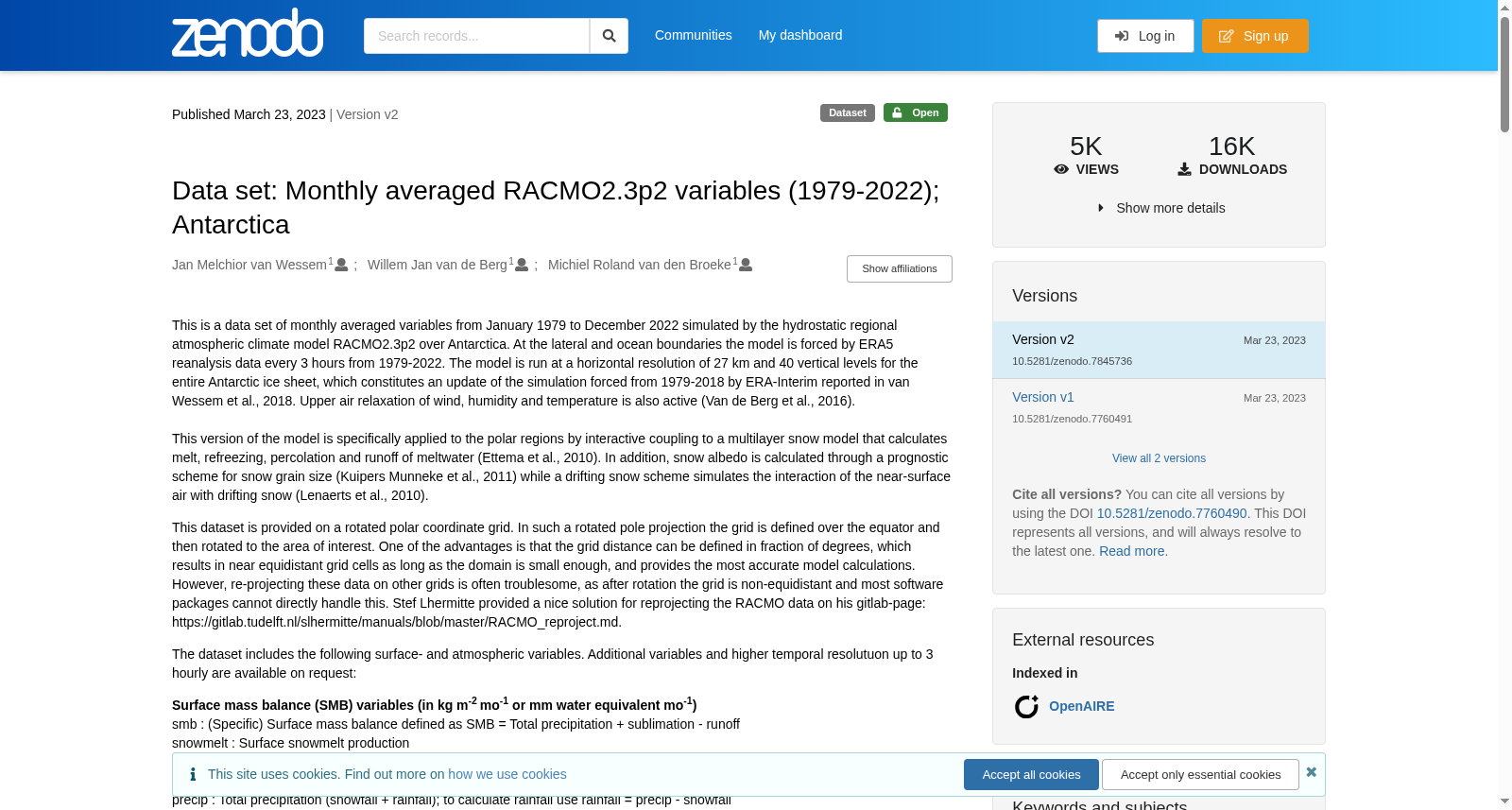Open My dashboard
The height and width of the screenshot is (810, 1512).
coord(800,35)
